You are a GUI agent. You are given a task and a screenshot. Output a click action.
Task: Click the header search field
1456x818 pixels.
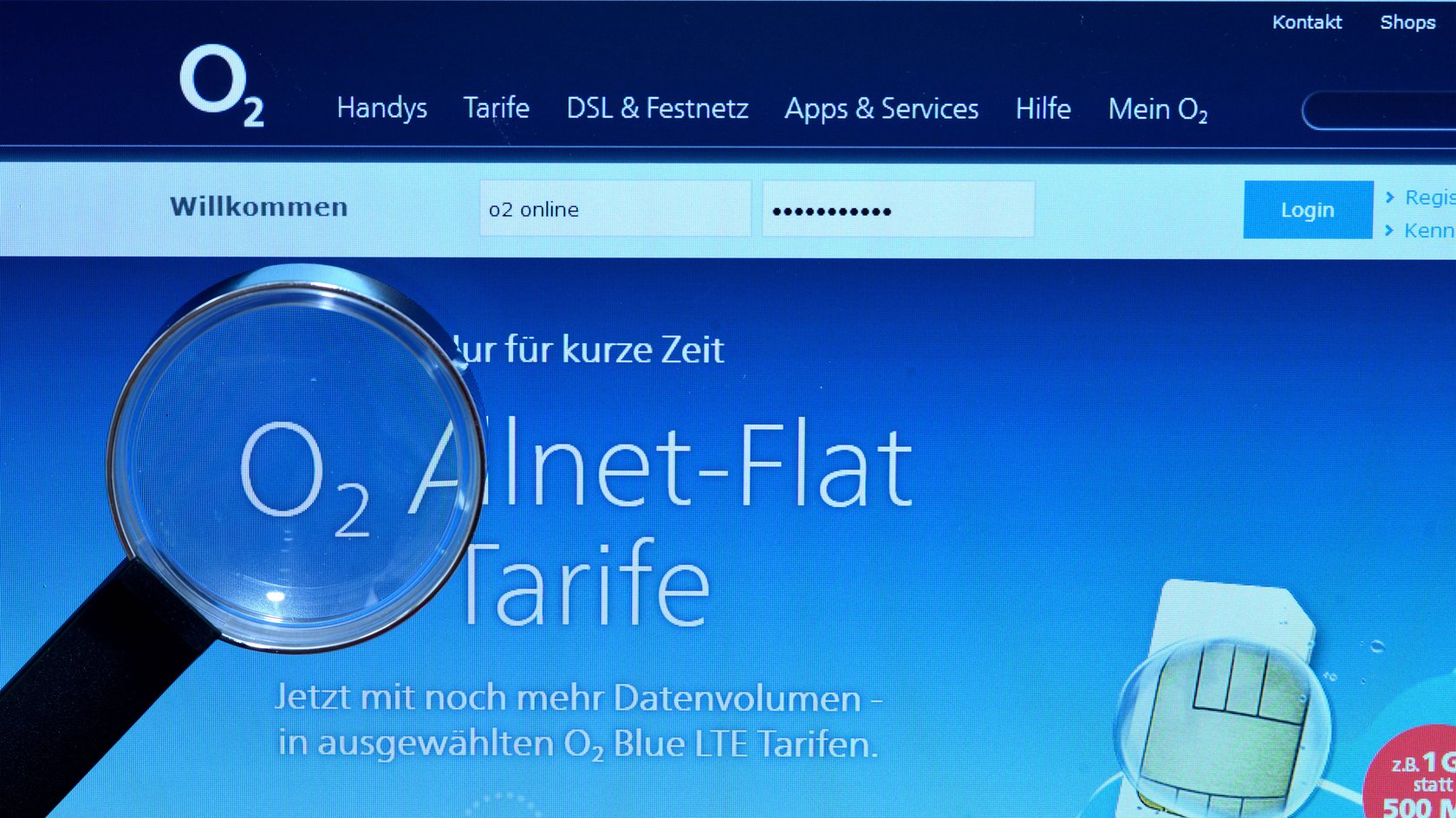pos(1379,111)
